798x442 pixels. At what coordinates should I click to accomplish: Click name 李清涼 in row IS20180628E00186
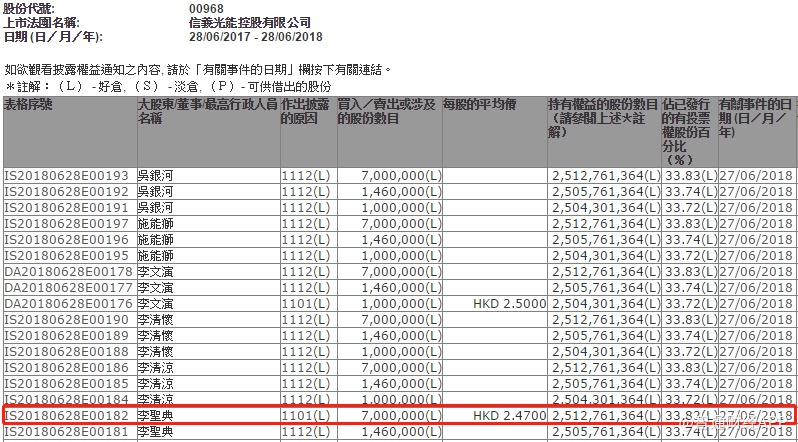point(155,367)
